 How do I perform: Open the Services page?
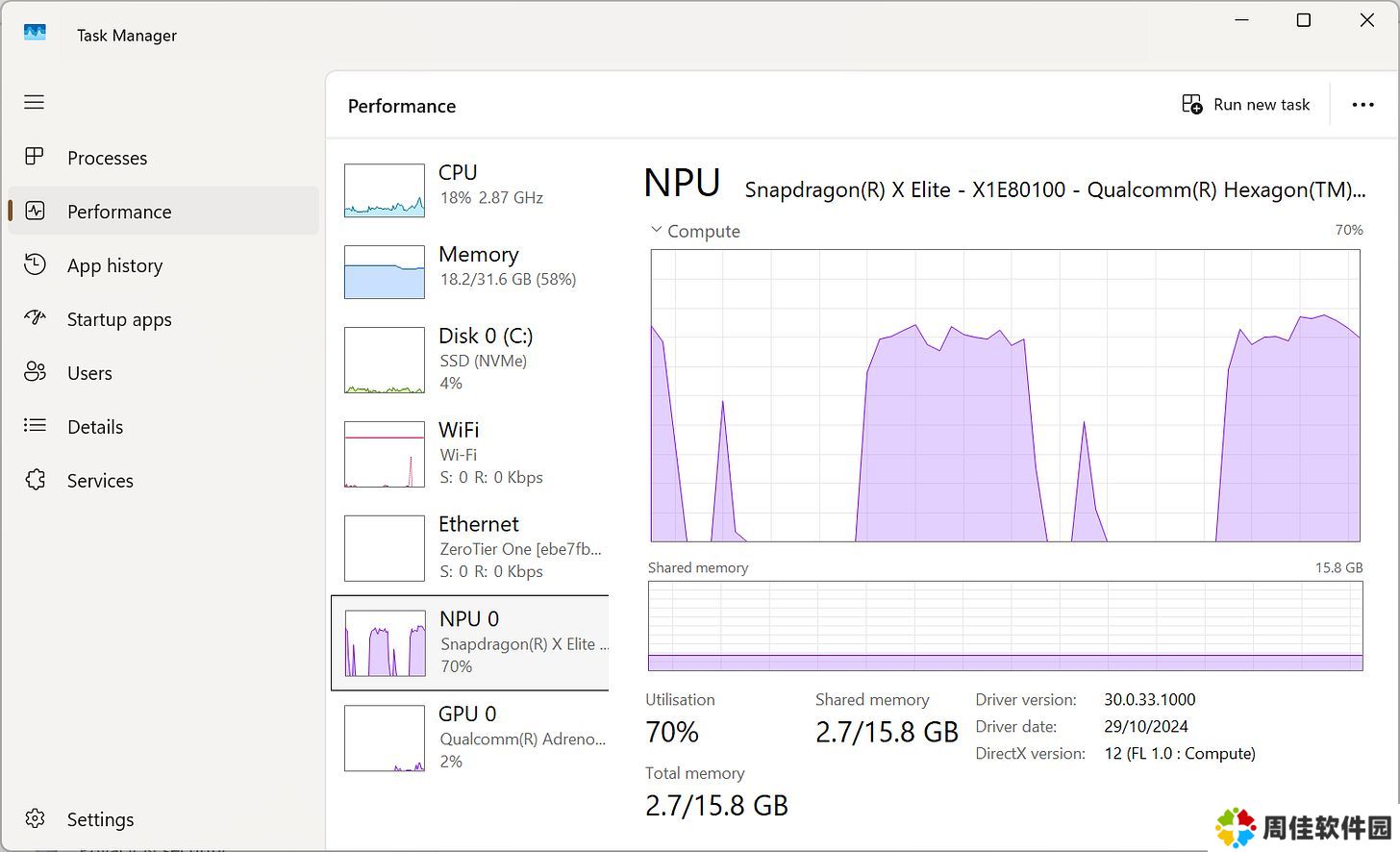(163, 481)
